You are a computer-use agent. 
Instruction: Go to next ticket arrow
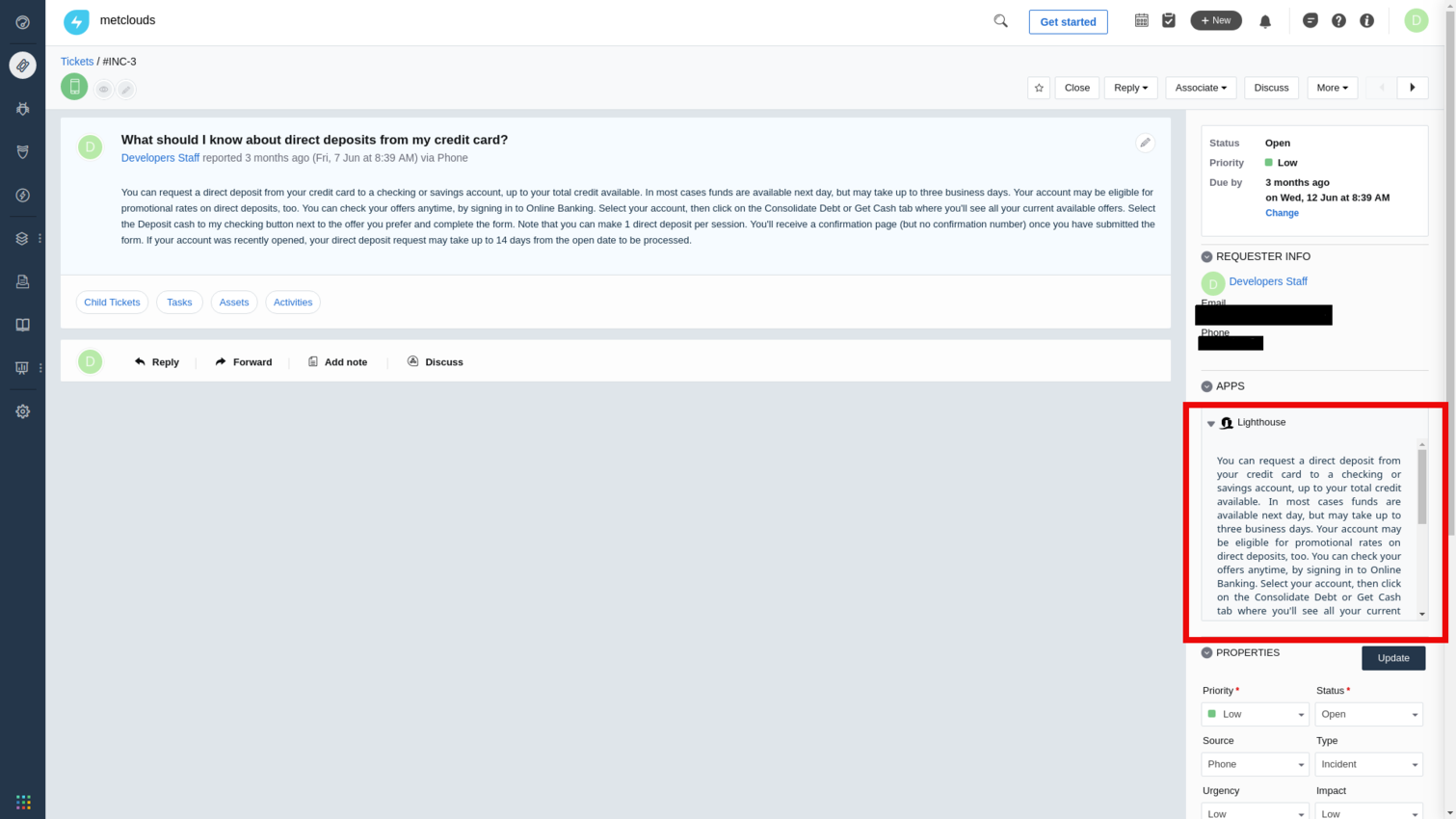1412,88
